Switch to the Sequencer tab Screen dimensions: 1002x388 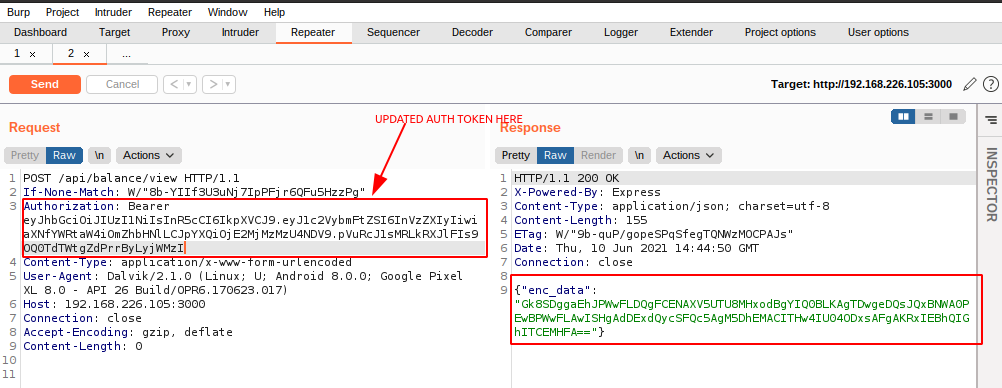pyautogui.click(x=393, y=33)
